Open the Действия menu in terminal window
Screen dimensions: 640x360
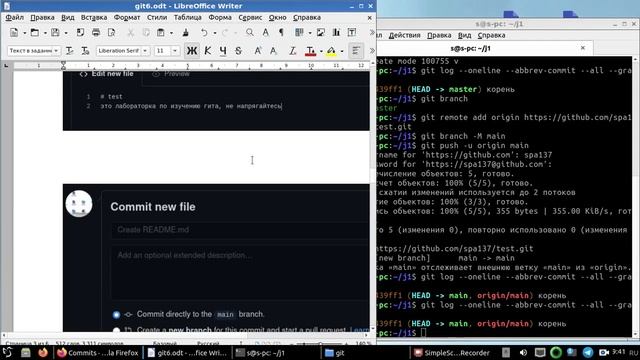tap(404, 35)
